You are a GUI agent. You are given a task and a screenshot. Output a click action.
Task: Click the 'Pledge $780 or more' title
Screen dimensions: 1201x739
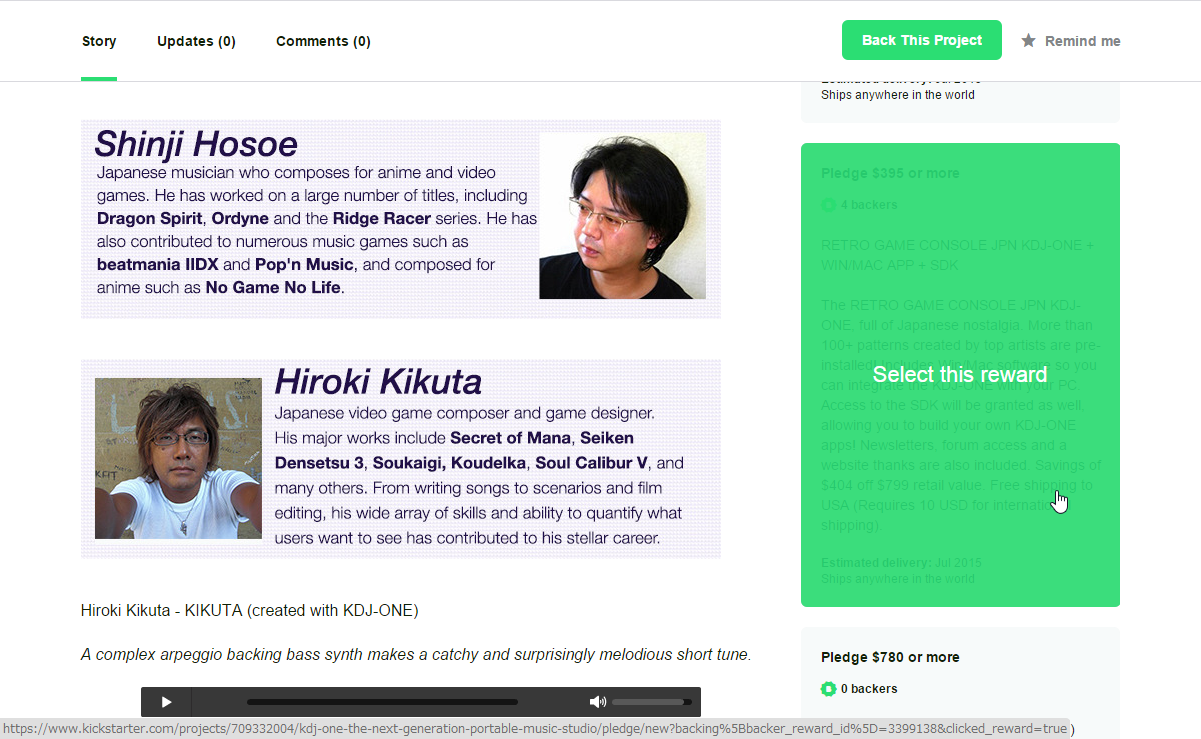click(x=890, y=657)
